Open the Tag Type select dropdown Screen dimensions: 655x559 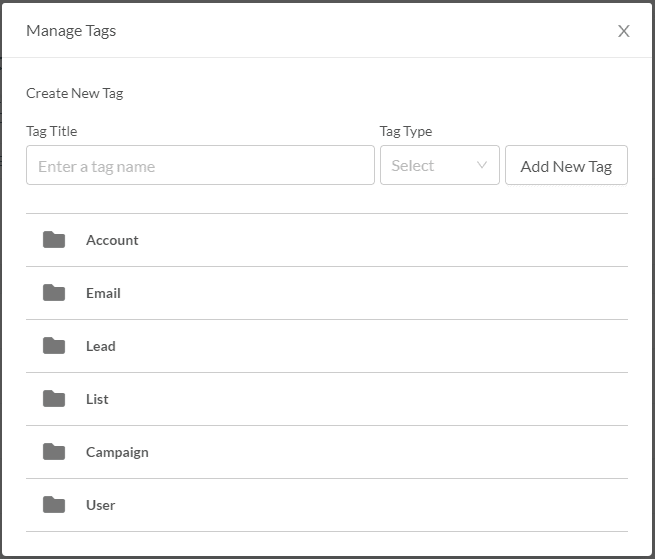click(438, 166)
